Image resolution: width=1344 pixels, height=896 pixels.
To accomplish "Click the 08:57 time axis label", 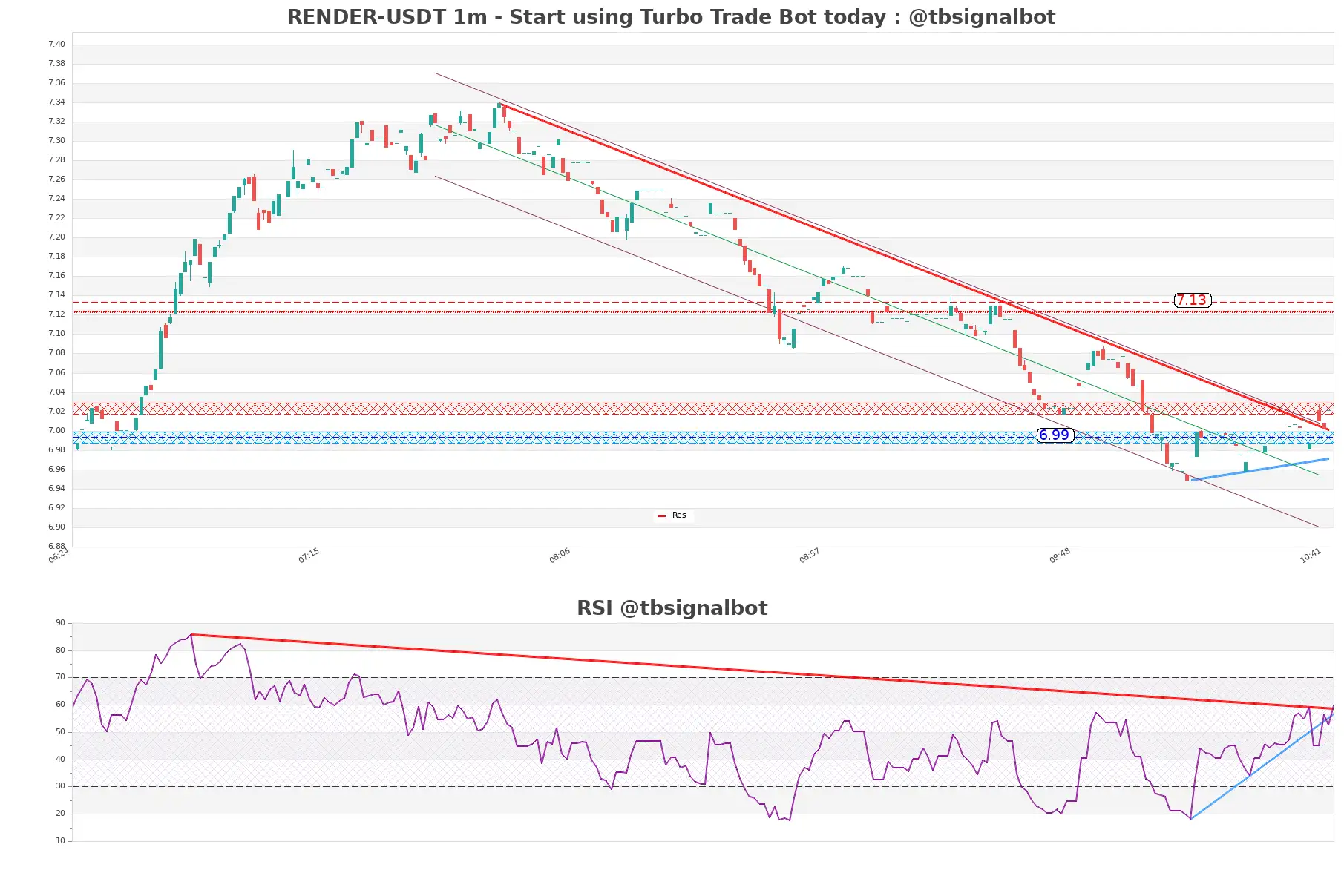I will (x=810, y=555).
